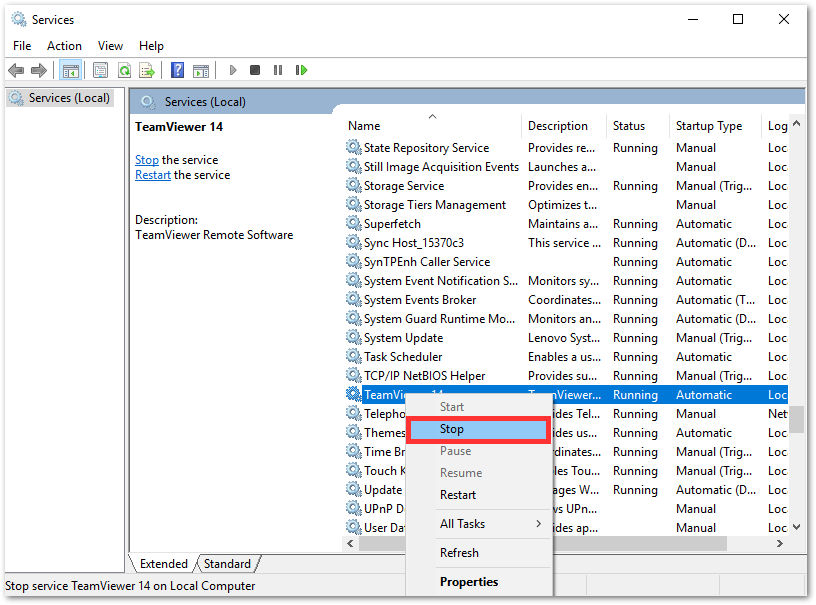The image size is (816, 605).
Task: Select the SynTPEnh Caller Service row
Action: point(566,261)
